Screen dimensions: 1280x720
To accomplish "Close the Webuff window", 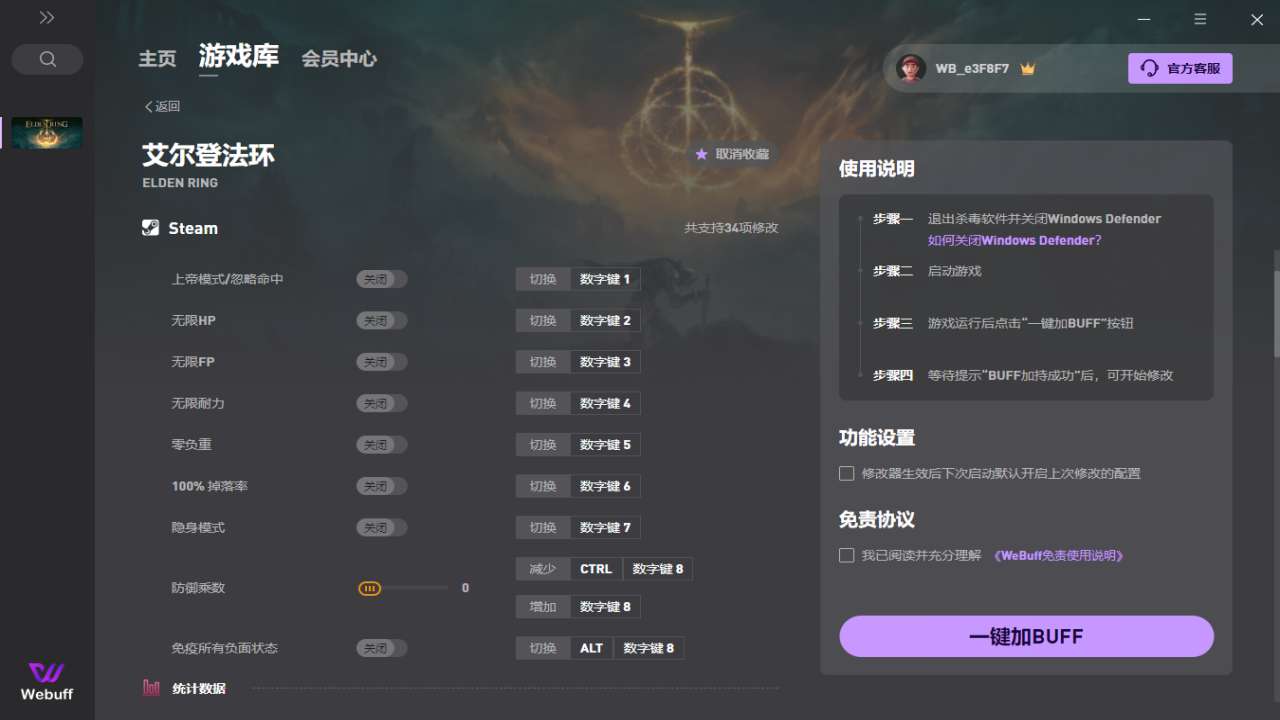I will (x=1257, y=19).
